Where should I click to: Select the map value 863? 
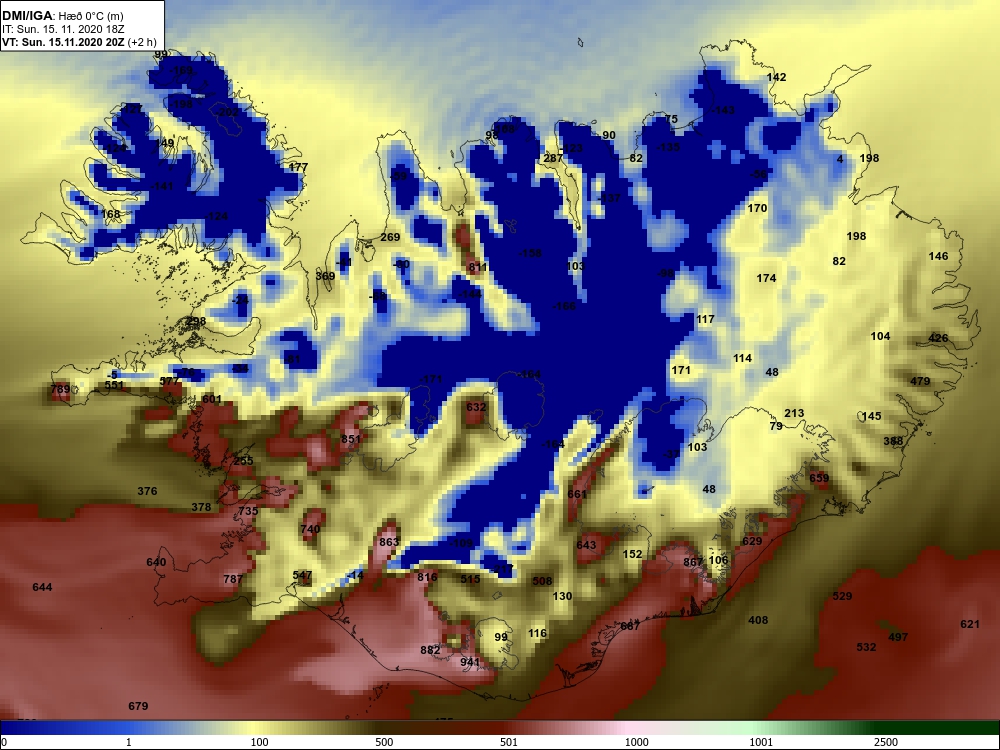click(x=388, y=542)
